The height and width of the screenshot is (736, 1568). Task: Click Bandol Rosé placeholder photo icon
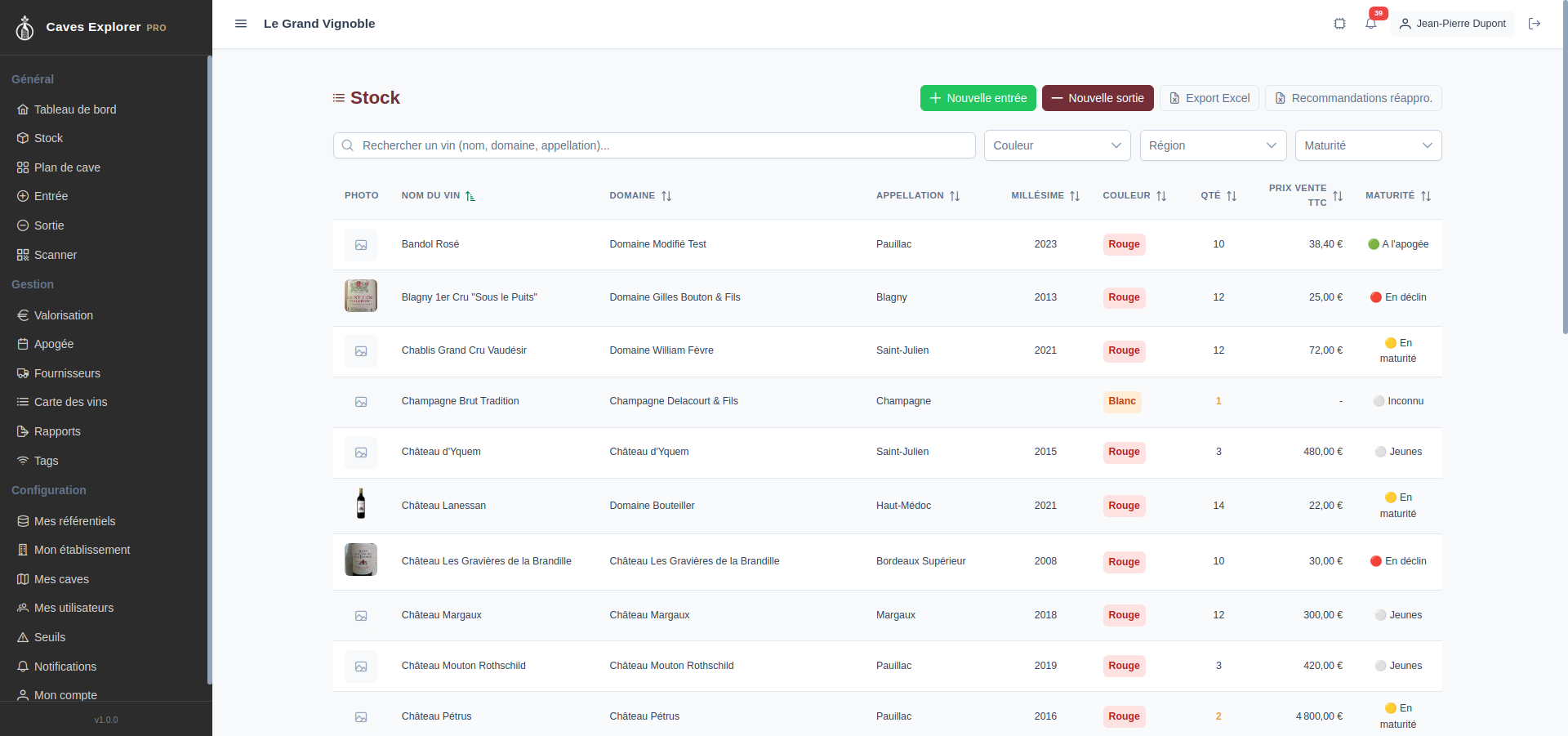361,245
